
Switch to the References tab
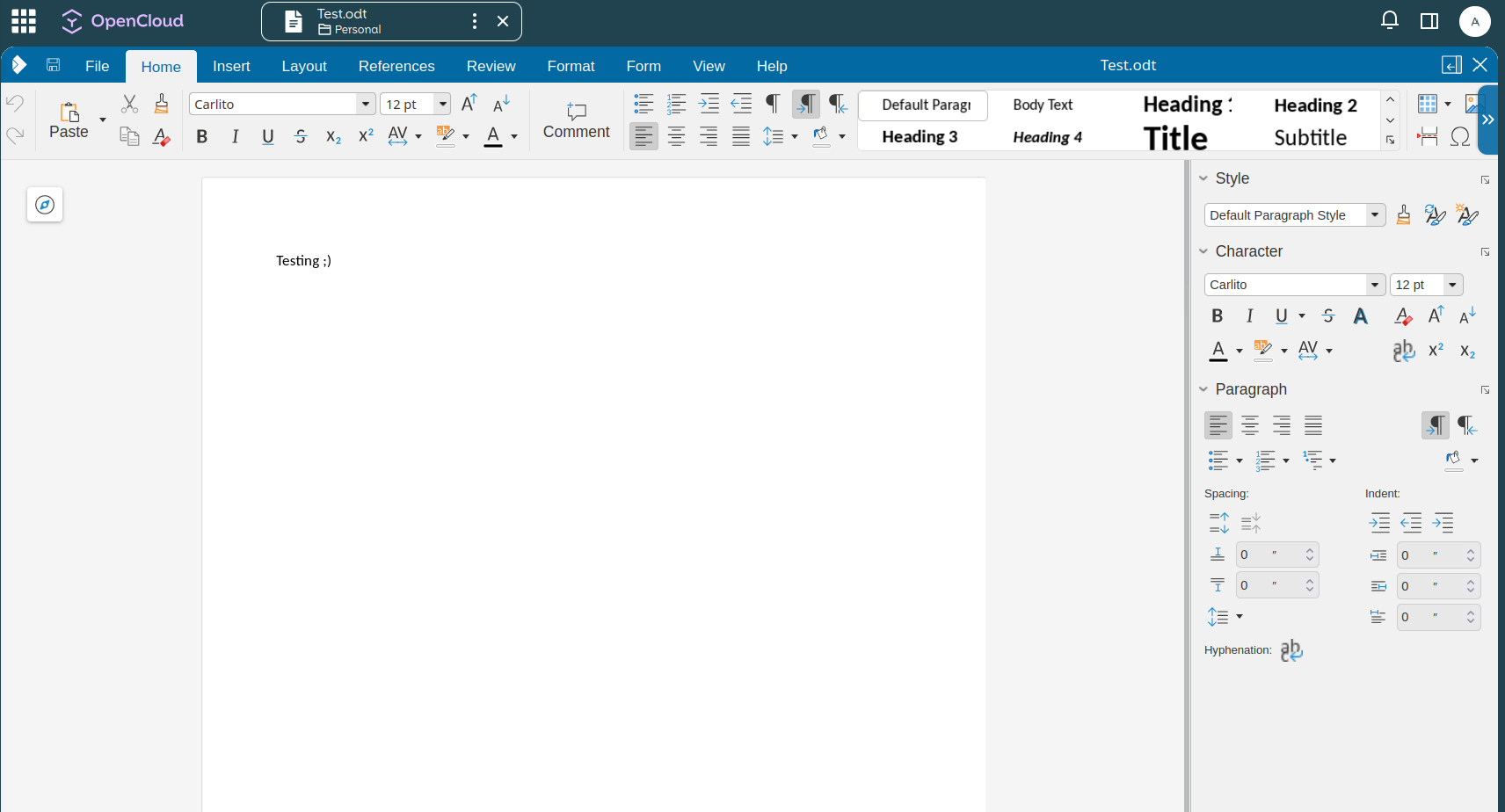(x=396, y=66)
